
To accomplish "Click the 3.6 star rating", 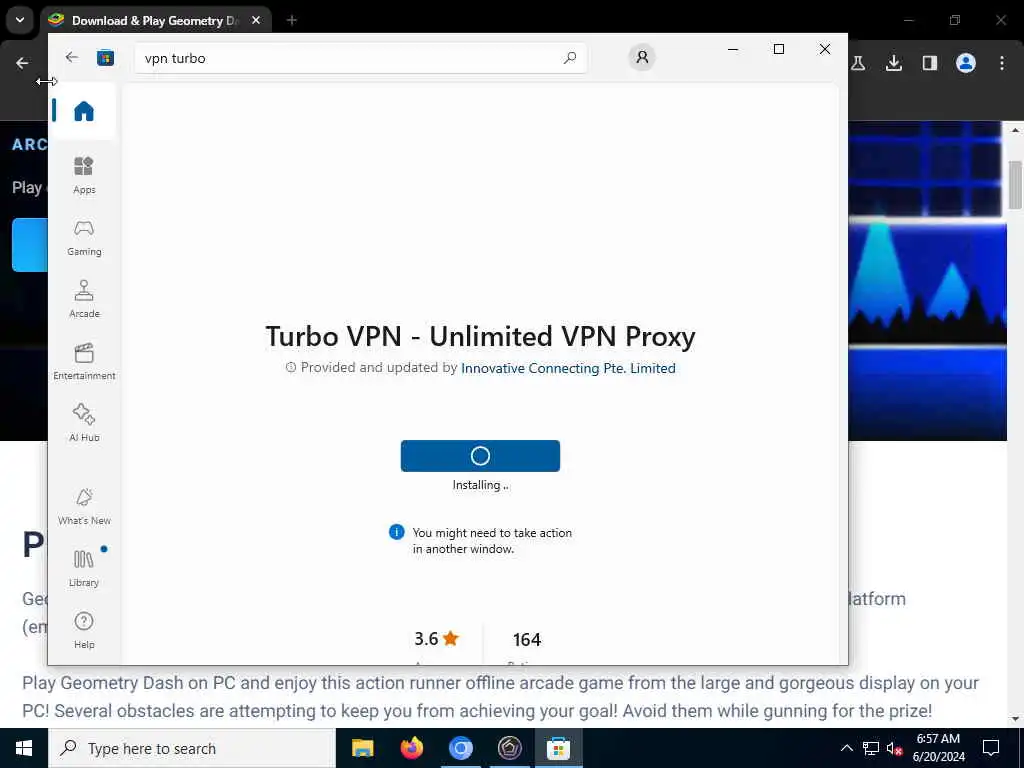I will click(x=436, y=639).
